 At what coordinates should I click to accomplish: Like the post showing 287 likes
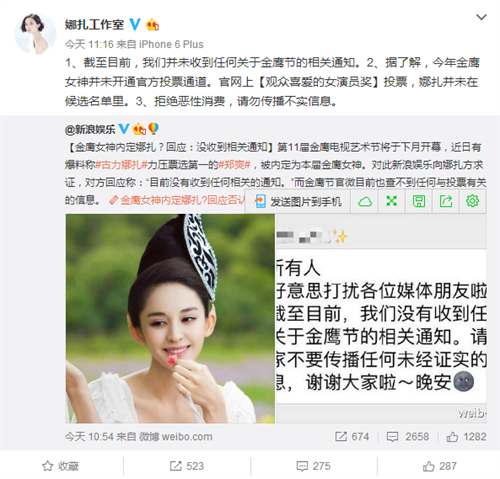coord(440,466)
